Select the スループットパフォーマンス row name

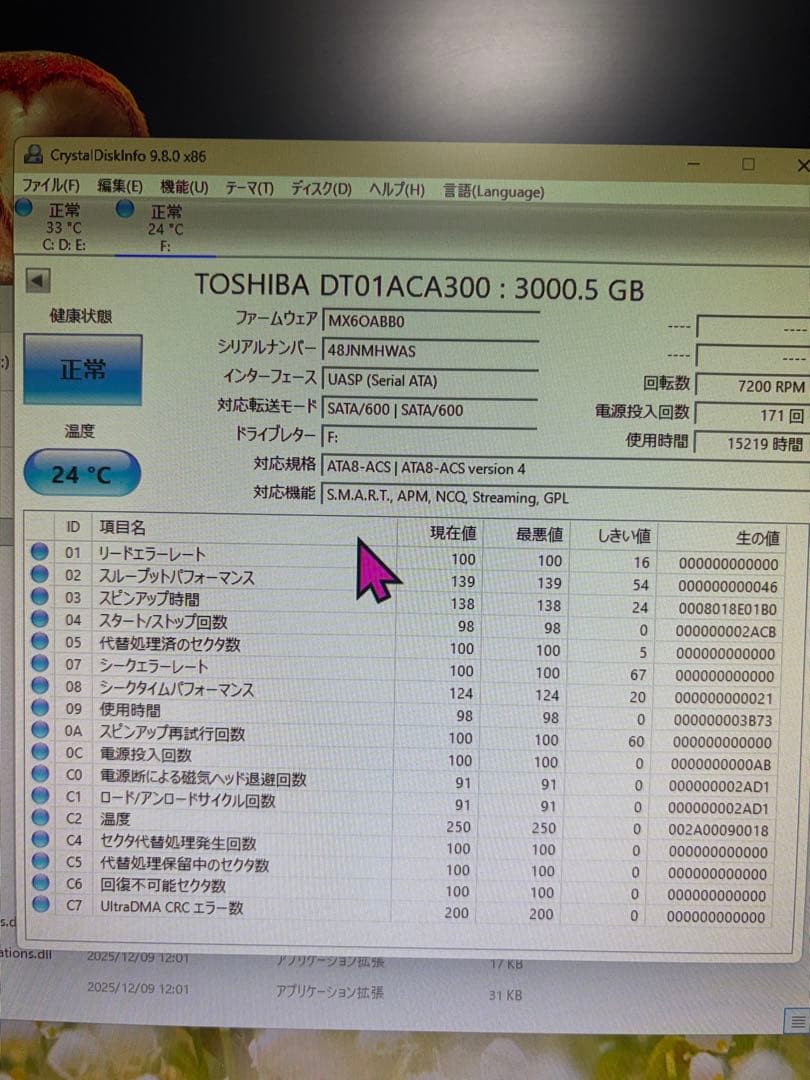pos(176,577)
